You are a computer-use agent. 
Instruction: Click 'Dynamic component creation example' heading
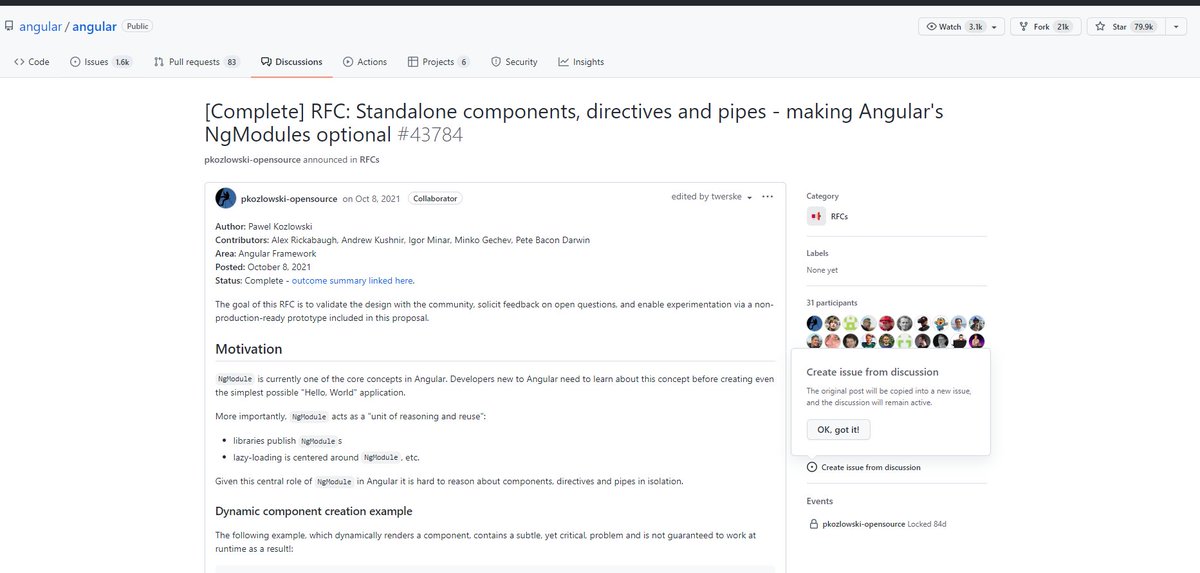click(x=314, y=511)
